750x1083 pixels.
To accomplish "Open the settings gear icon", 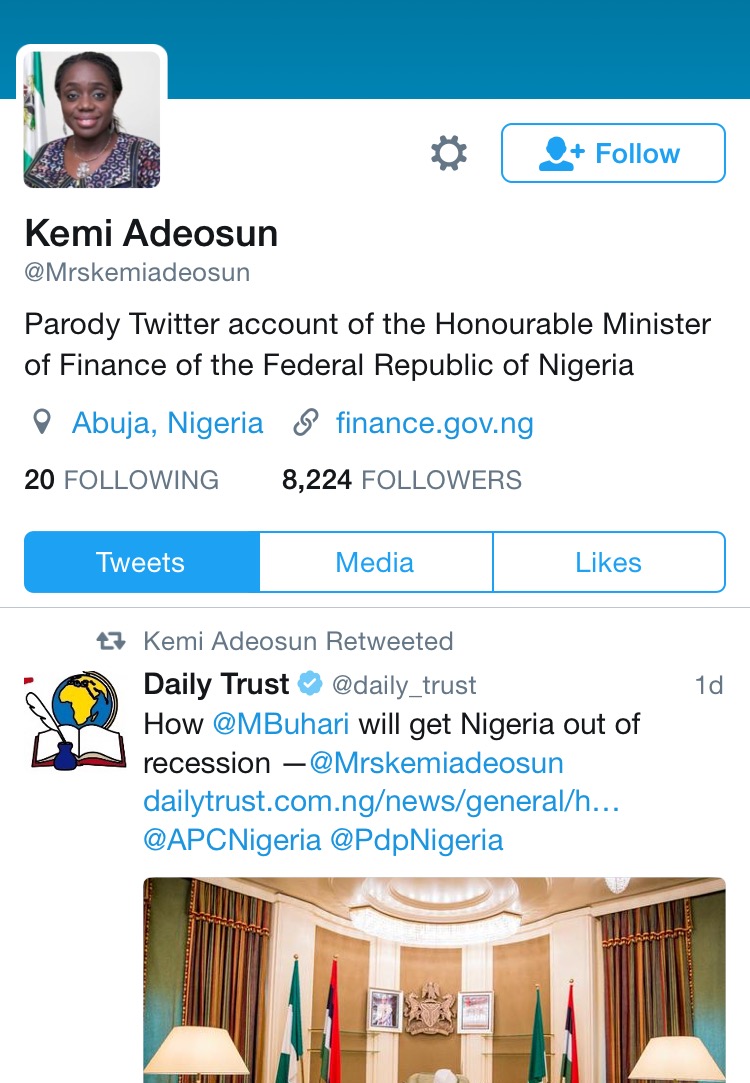I will pos(449,153).
